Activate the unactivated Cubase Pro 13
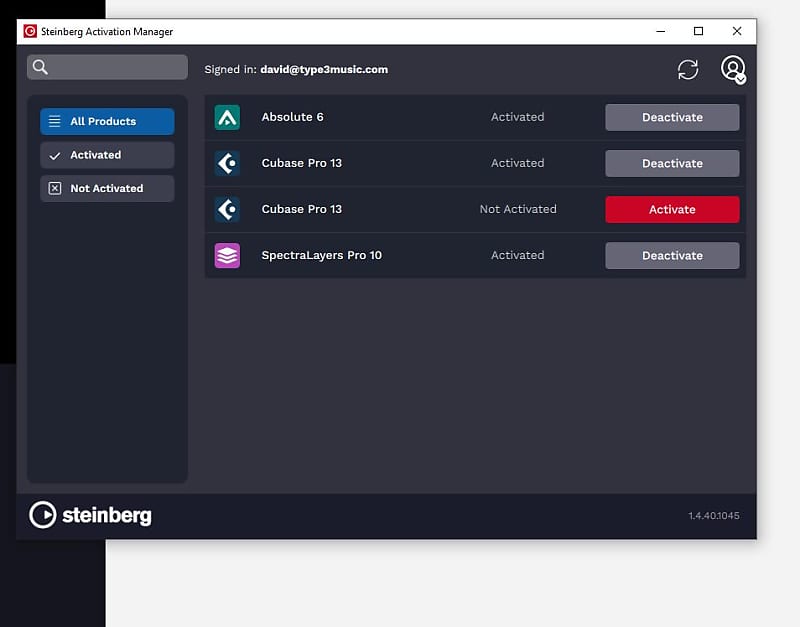This screenshot has height=627, width=800. (x=672, y=209)
